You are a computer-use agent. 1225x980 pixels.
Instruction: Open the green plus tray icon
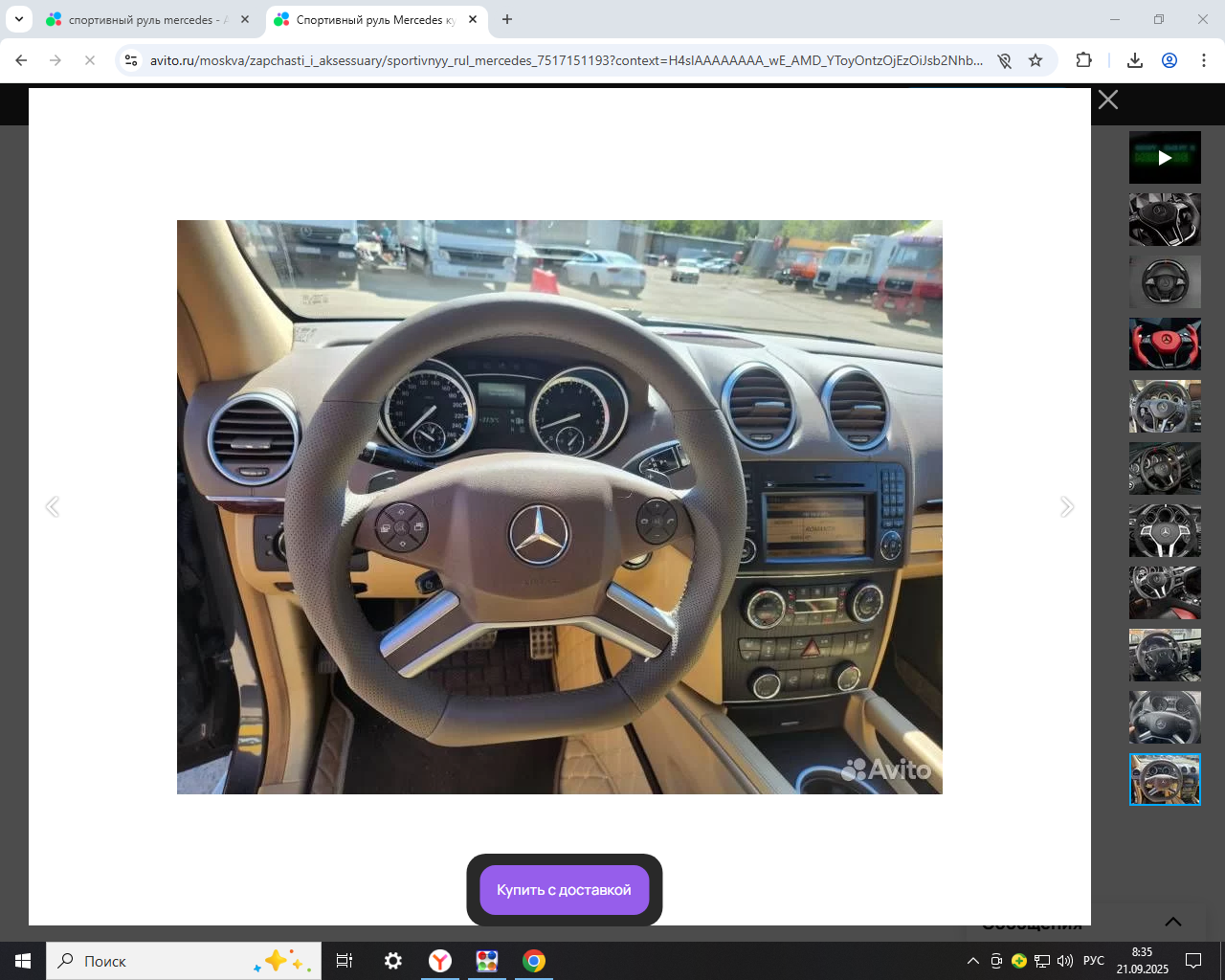(1019, 961)
